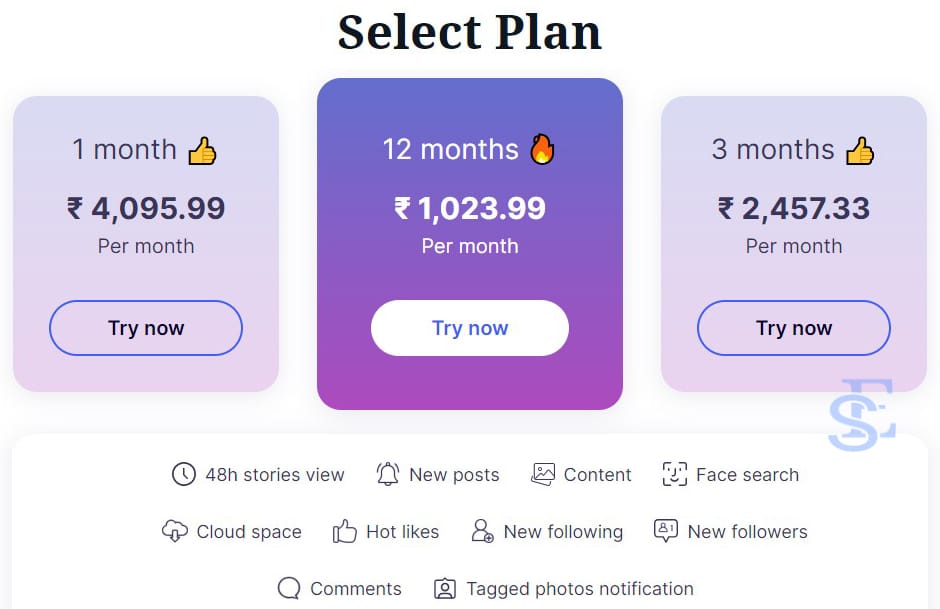The height and width of the screenshot is (609, 940).
Task: Click the Select Plan heading
Action: [470, 31]
